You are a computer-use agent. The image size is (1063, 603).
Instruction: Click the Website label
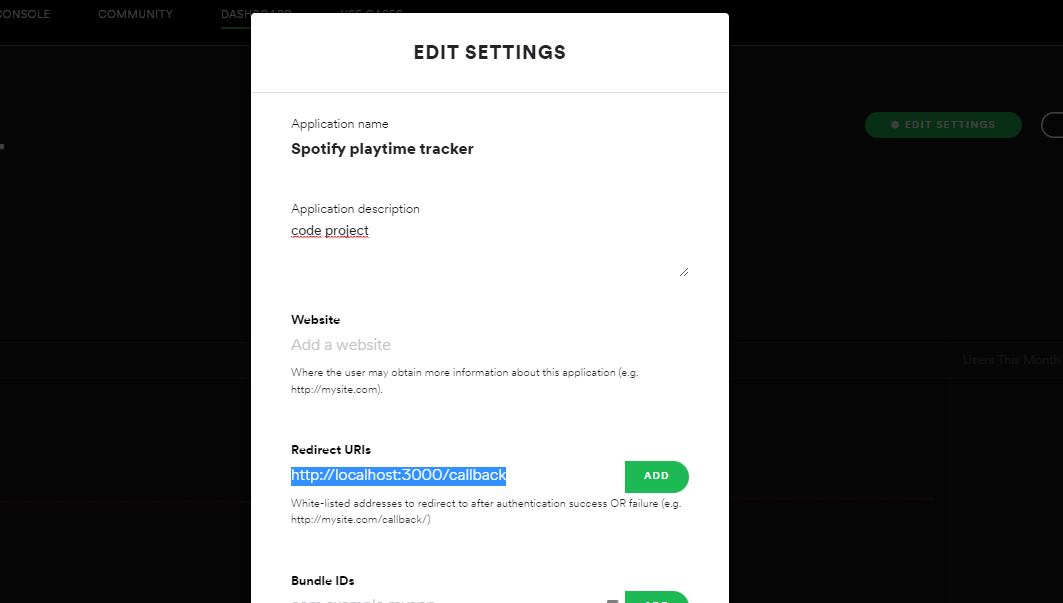(315, 320)
